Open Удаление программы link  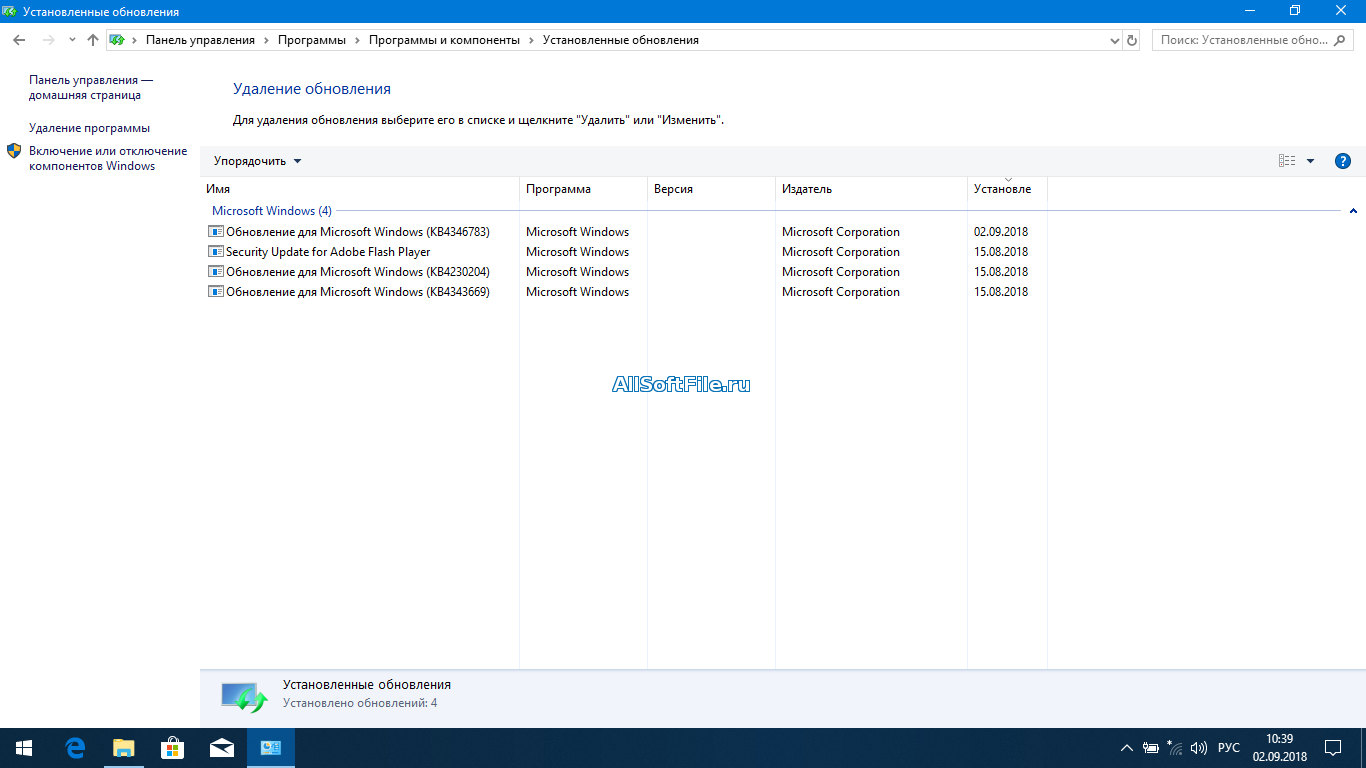coord(89,128)
